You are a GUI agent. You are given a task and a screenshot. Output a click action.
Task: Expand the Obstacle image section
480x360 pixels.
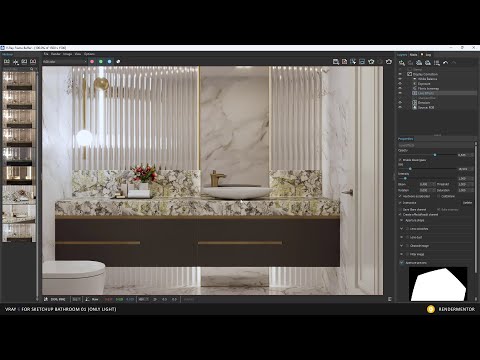401,246
